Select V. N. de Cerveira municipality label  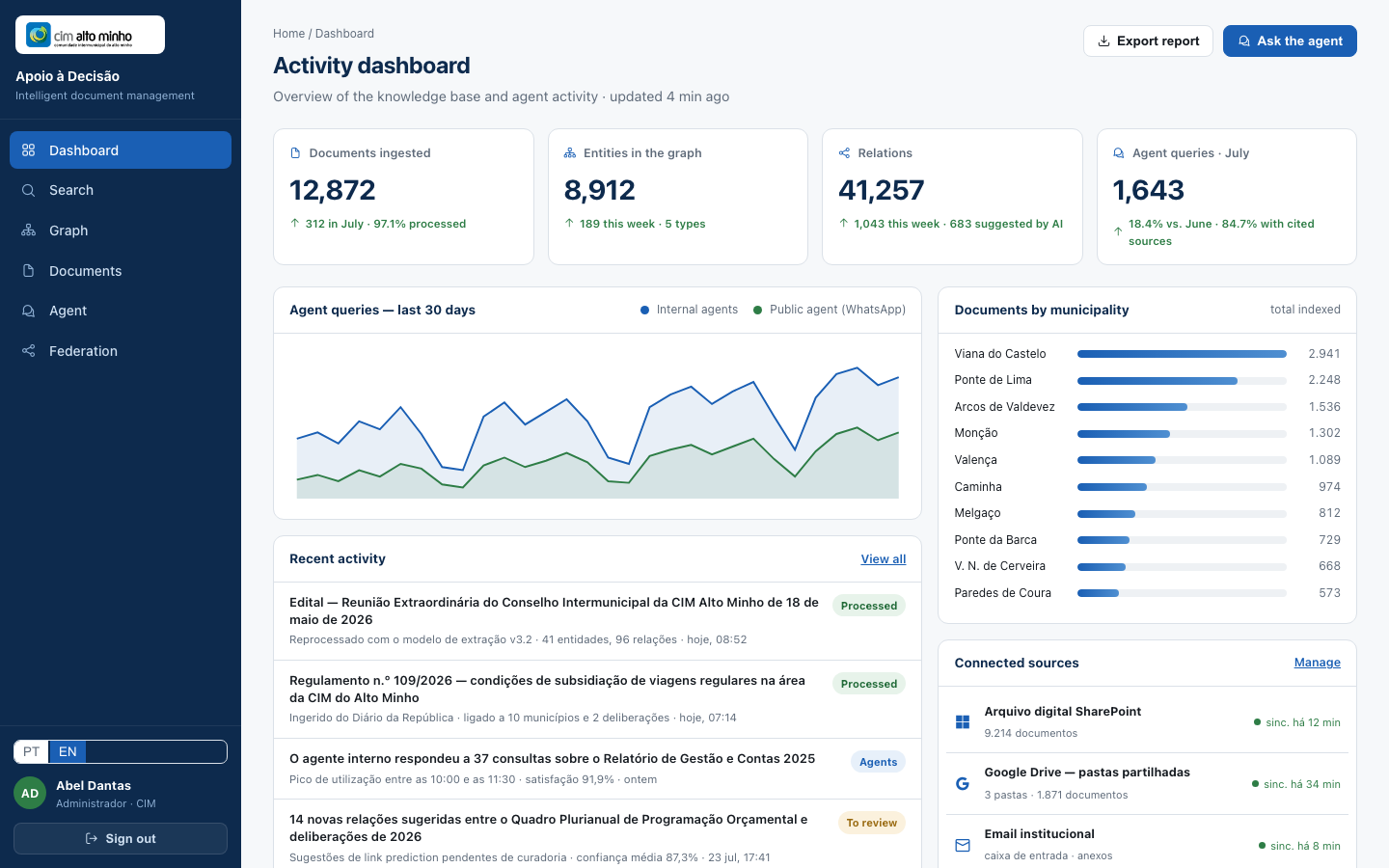tap(1000, 566)
